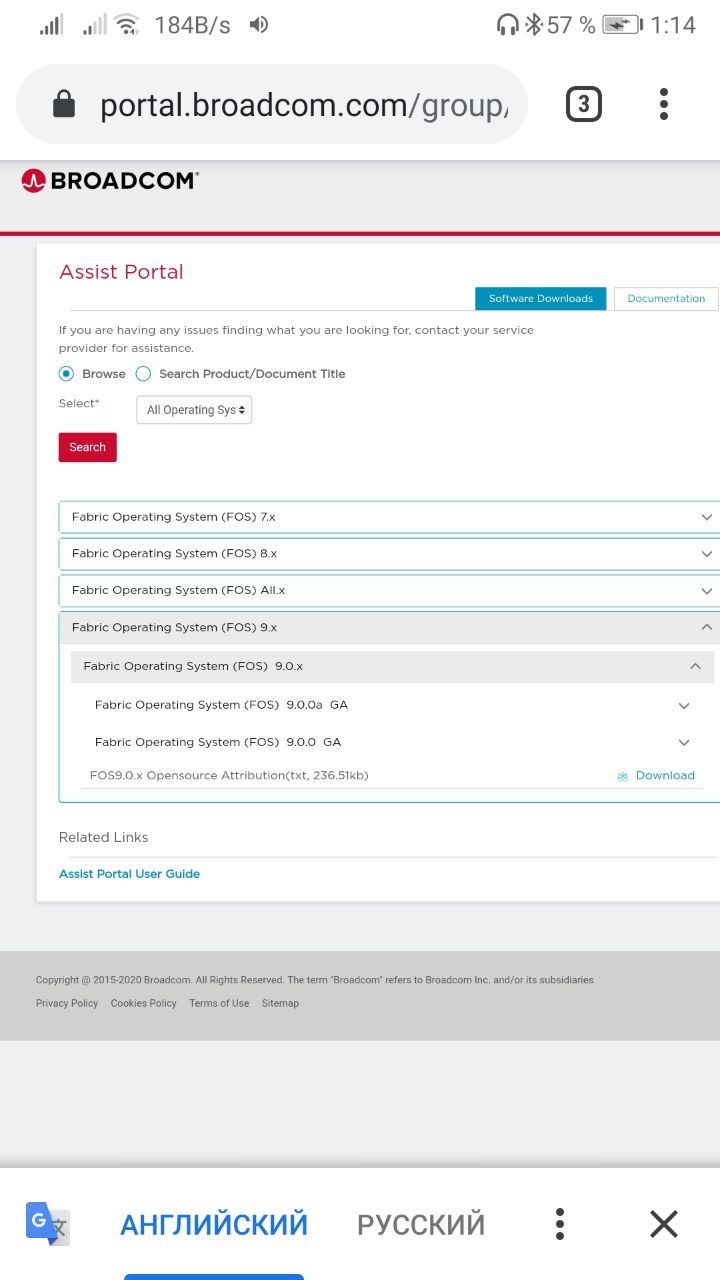The height and width of the screenshot is (1280, 720).
Task: Tap the volume speaker status icon
Action: [259, 25]
